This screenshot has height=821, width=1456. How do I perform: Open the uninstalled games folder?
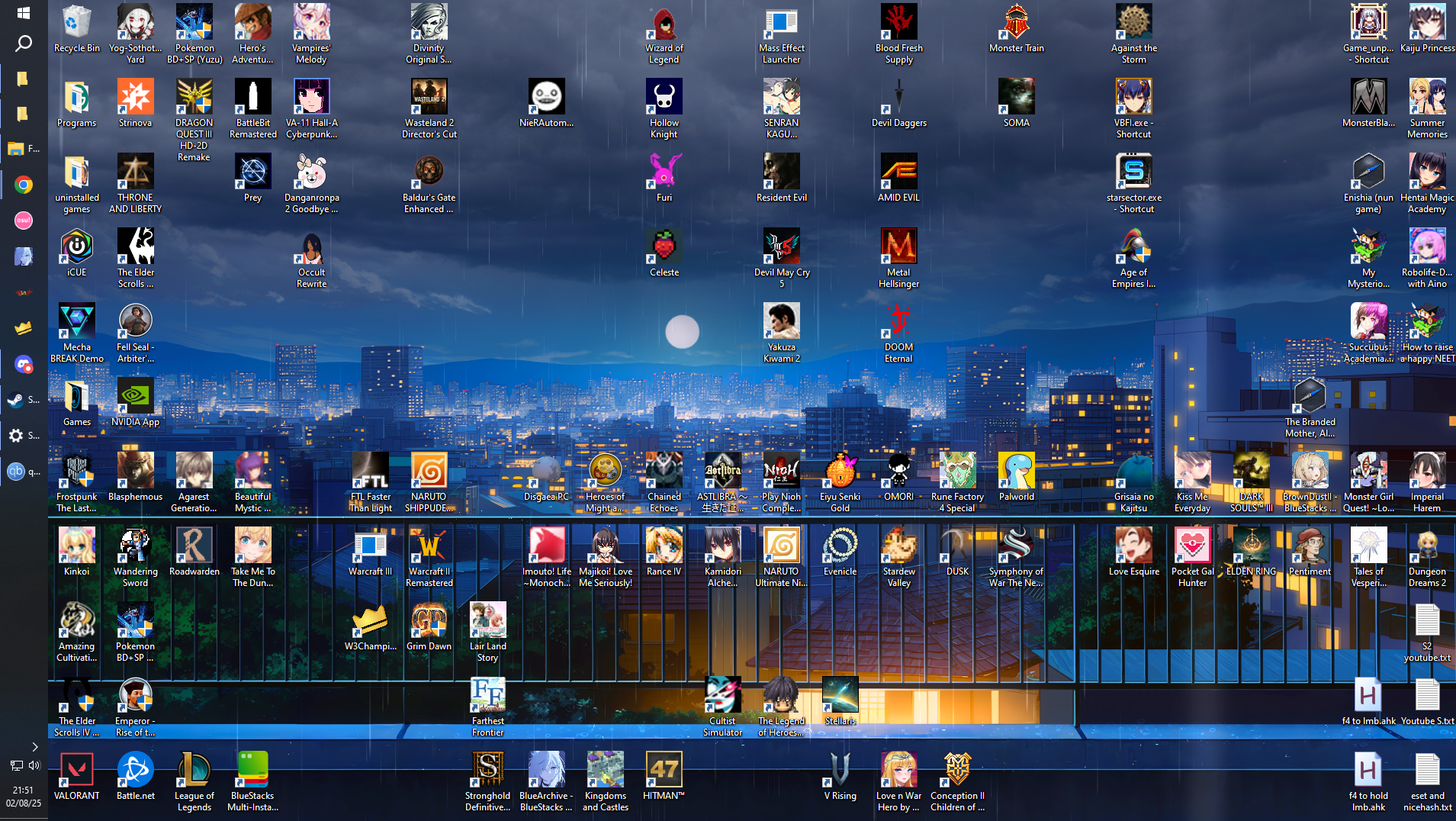click(x=76, y=184)
